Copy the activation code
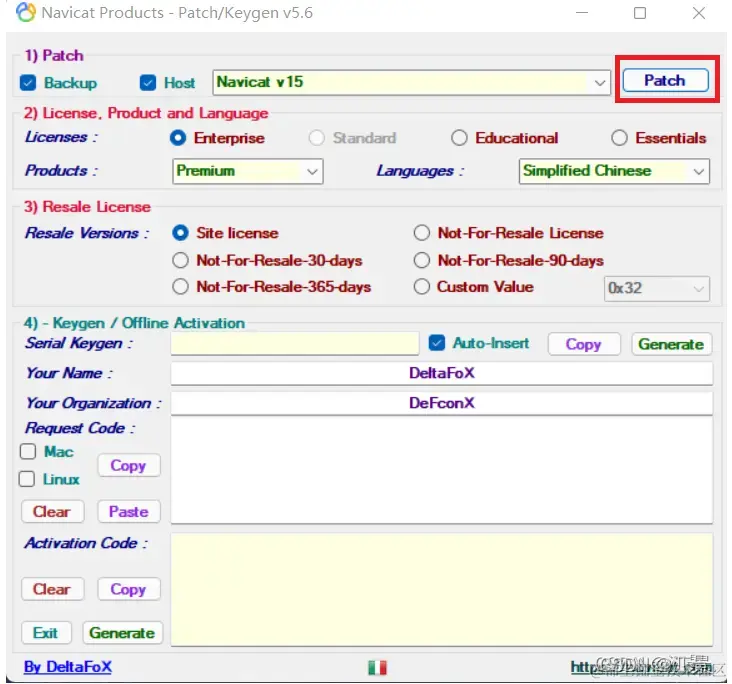Screen dimensions: 732x684 pos(129,589)
